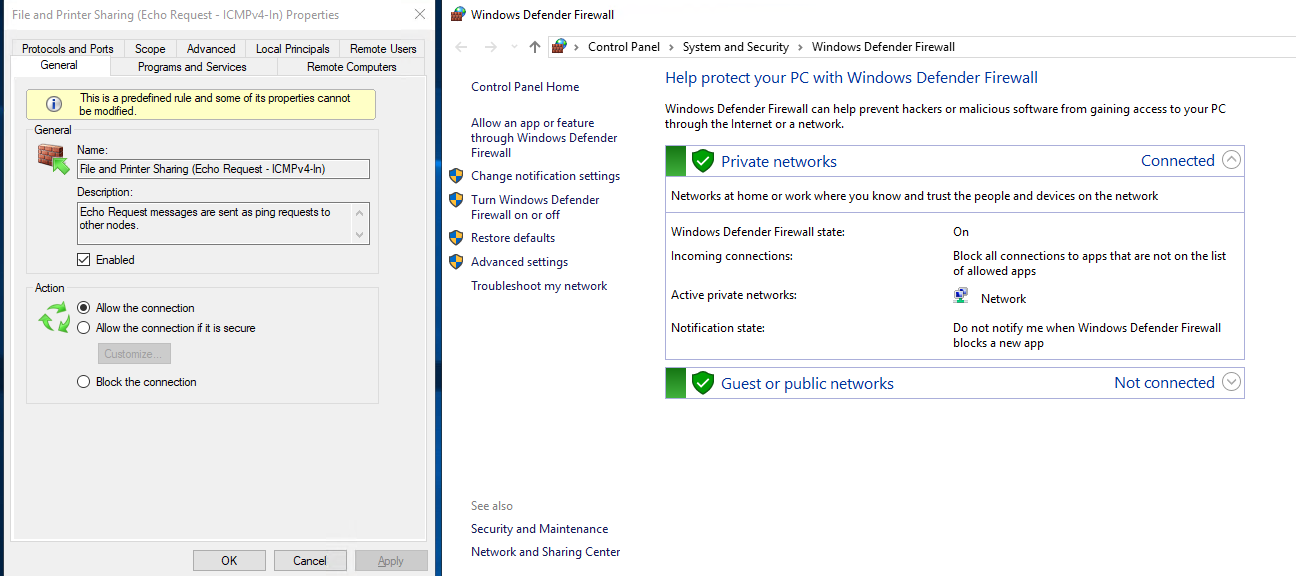This screenshot has height=576, width=1296.
Task: Expand the chevron before Control Panel breadcrumb
Action: coord(577,47)
